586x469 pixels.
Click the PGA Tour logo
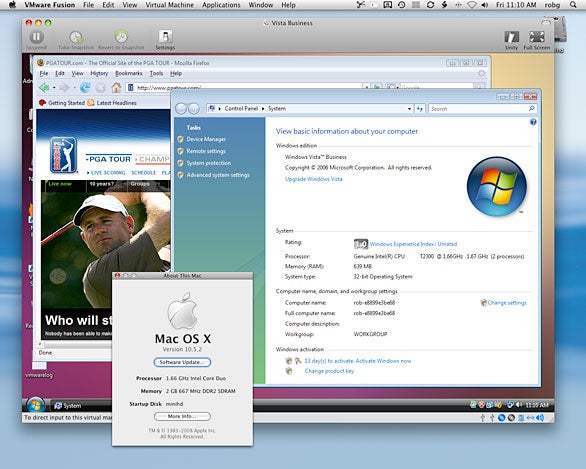[64, 155]
